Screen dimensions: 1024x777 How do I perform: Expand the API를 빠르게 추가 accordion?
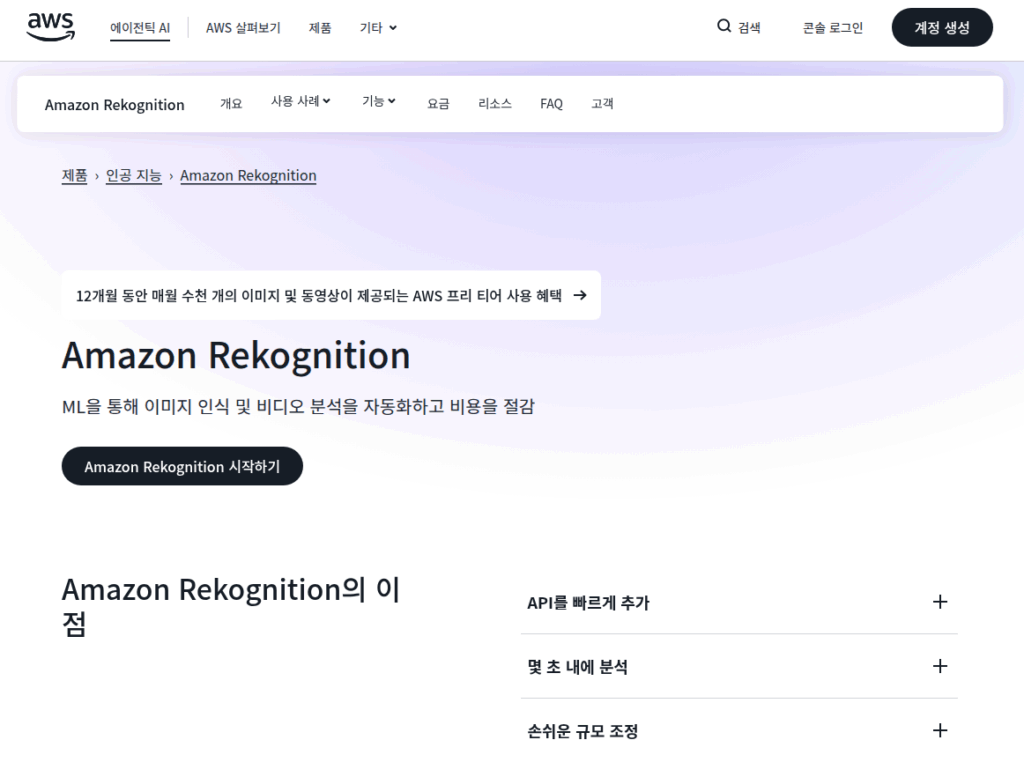point(939,602)
